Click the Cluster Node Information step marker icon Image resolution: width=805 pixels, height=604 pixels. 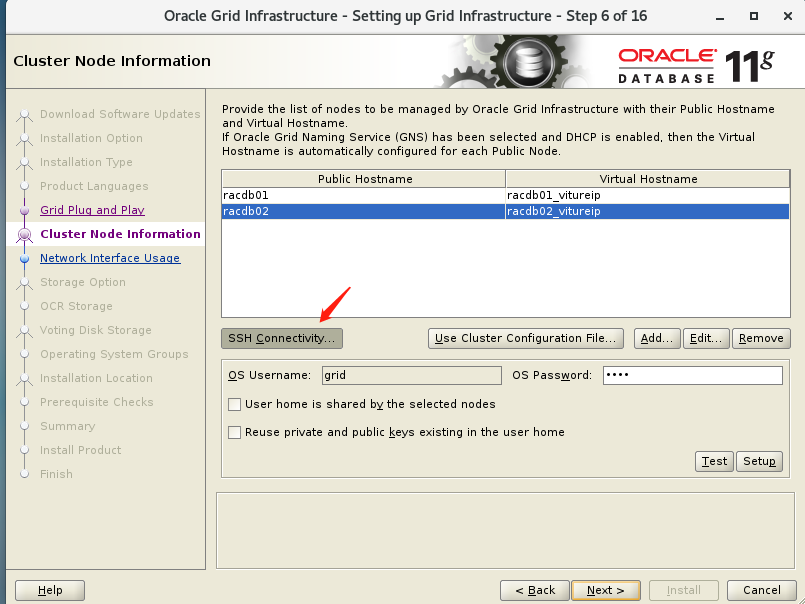(24, 235)
